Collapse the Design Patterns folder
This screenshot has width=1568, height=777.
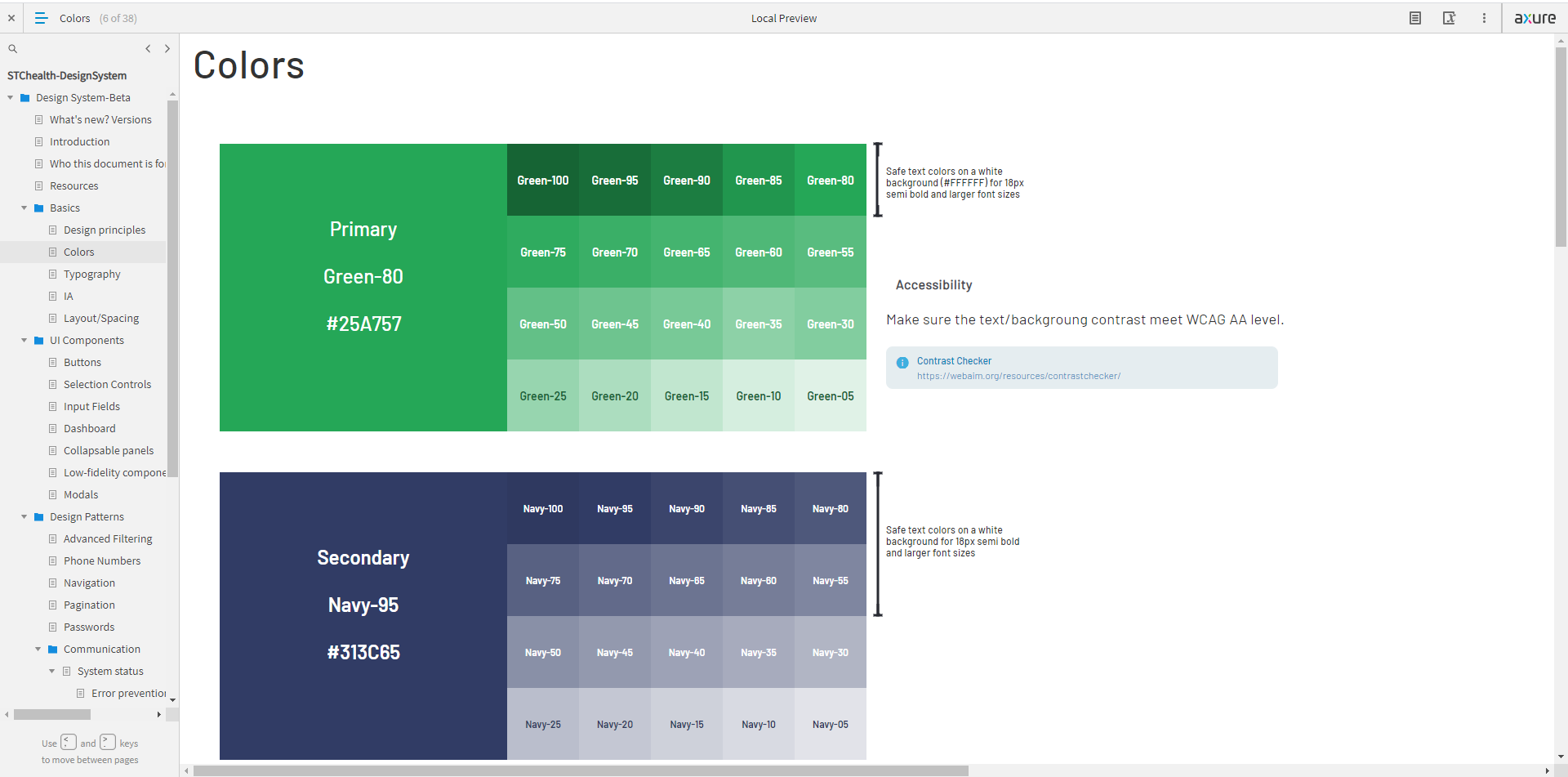pos(24,516)
